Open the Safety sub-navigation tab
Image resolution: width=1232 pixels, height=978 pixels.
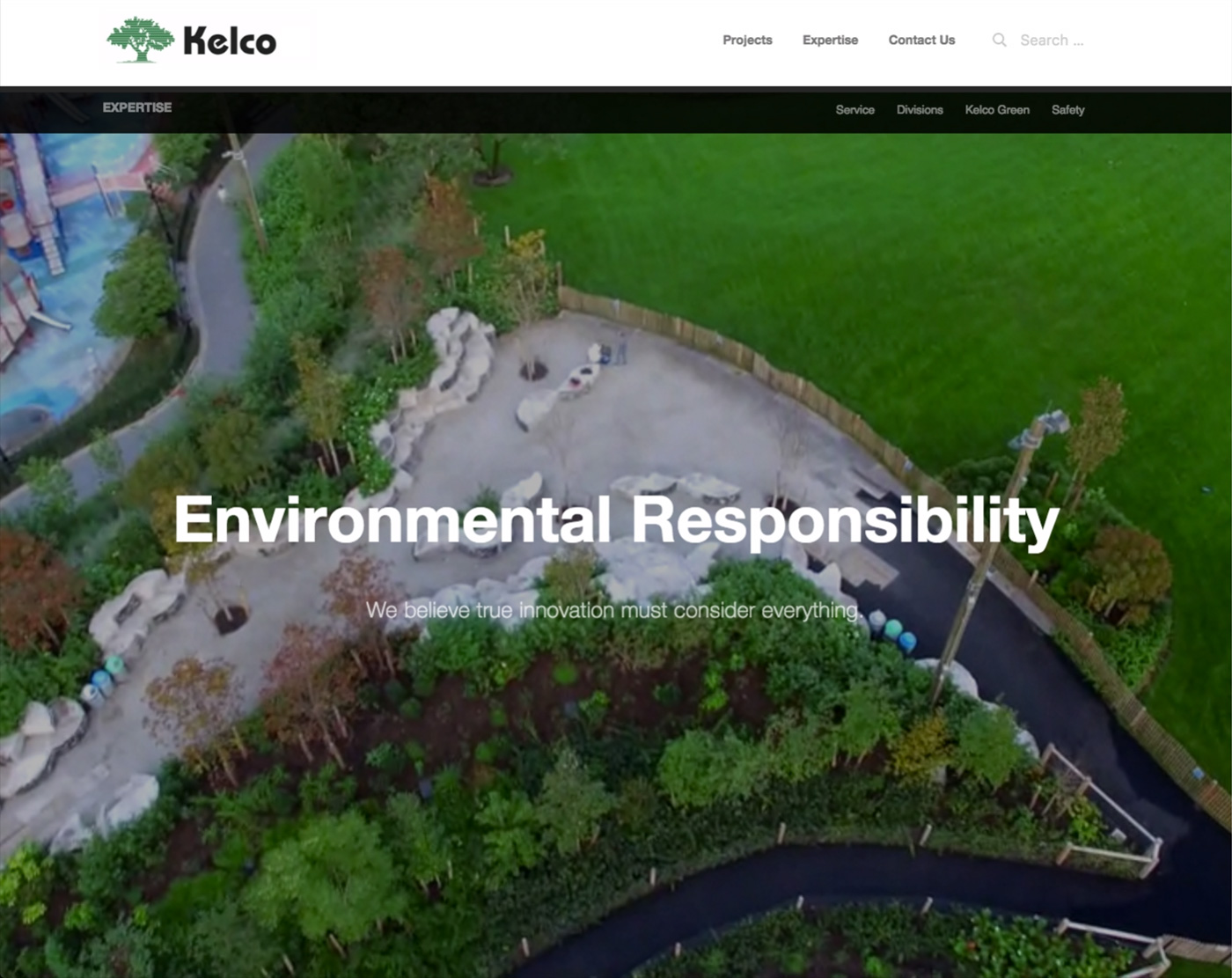1067,110
